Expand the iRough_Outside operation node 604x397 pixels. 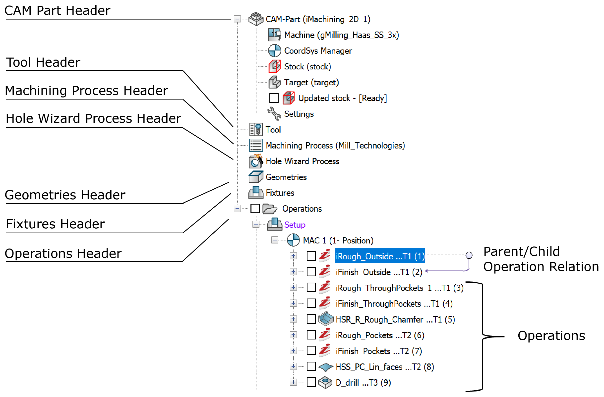coord(294,256)
